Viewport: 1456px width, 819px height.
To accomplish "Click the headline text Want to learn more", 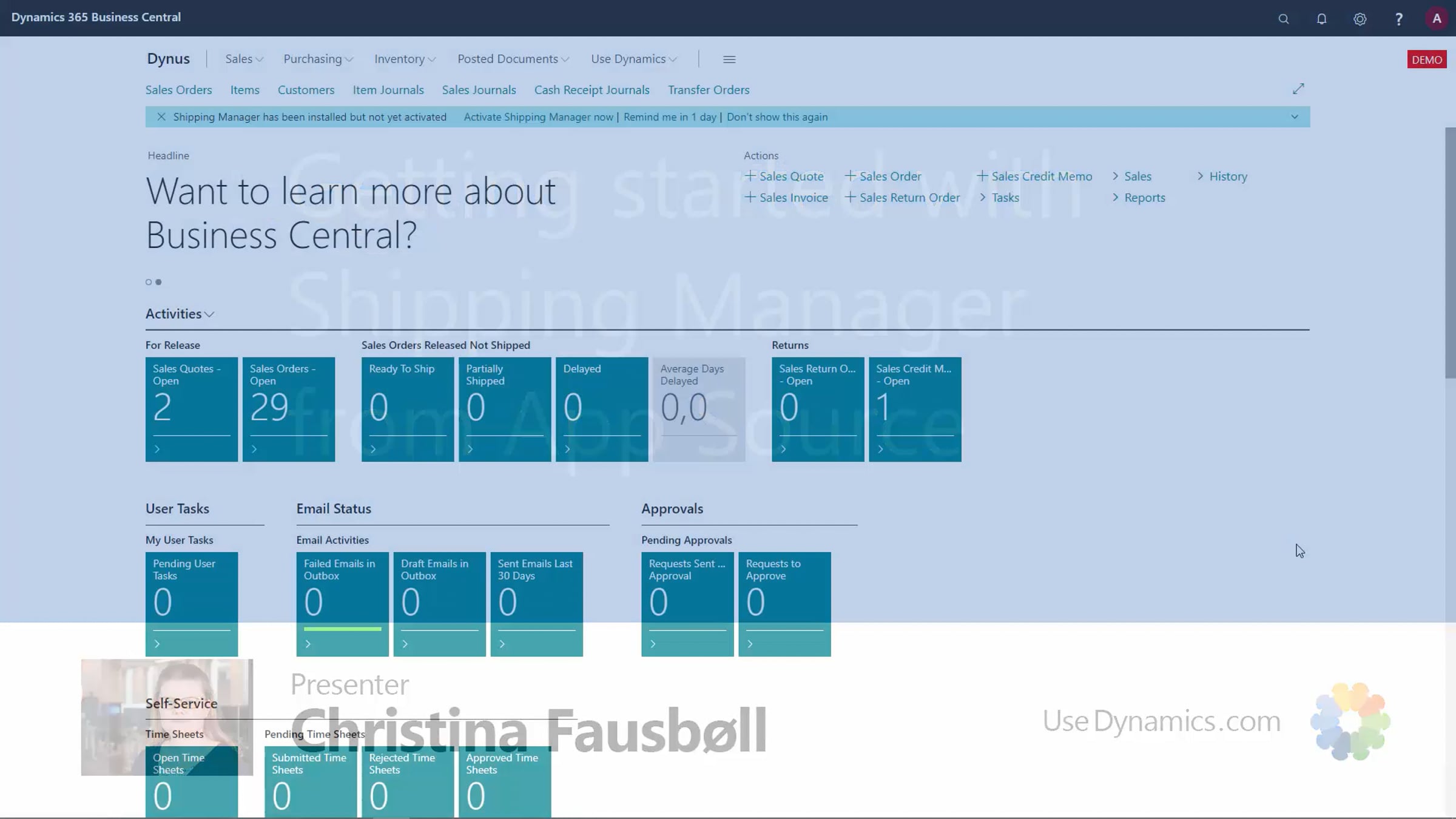I will [351, 213].
